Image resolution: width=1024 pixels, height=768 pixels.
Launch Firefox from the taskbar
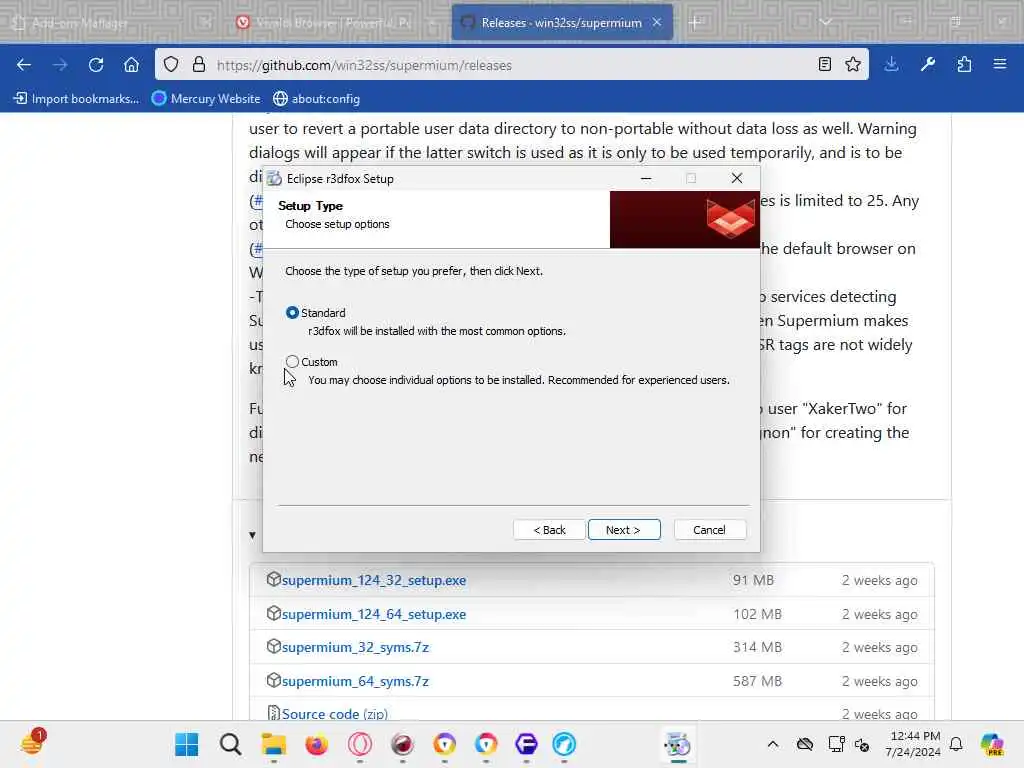coord(317,744)
